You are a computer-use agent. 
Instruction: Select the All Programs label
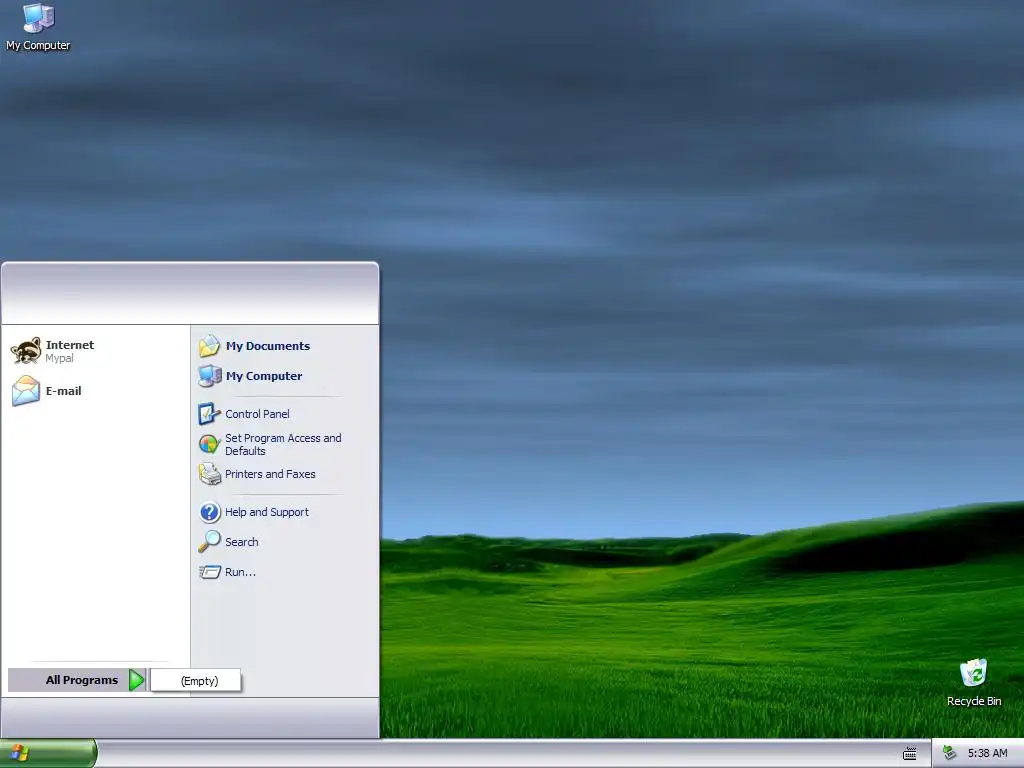82,680
